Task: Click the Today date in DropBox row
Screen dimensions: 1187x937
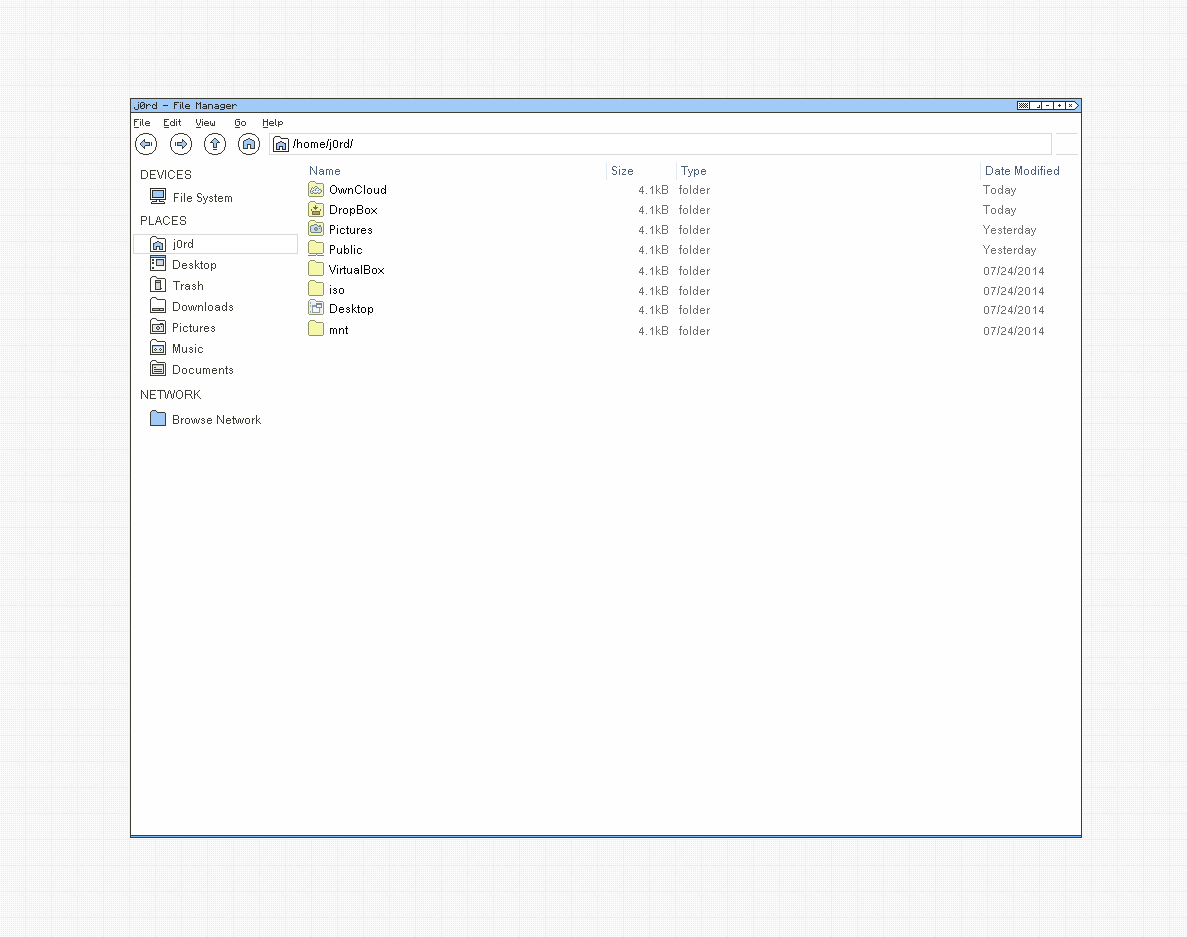Action: tap(999, 210)
